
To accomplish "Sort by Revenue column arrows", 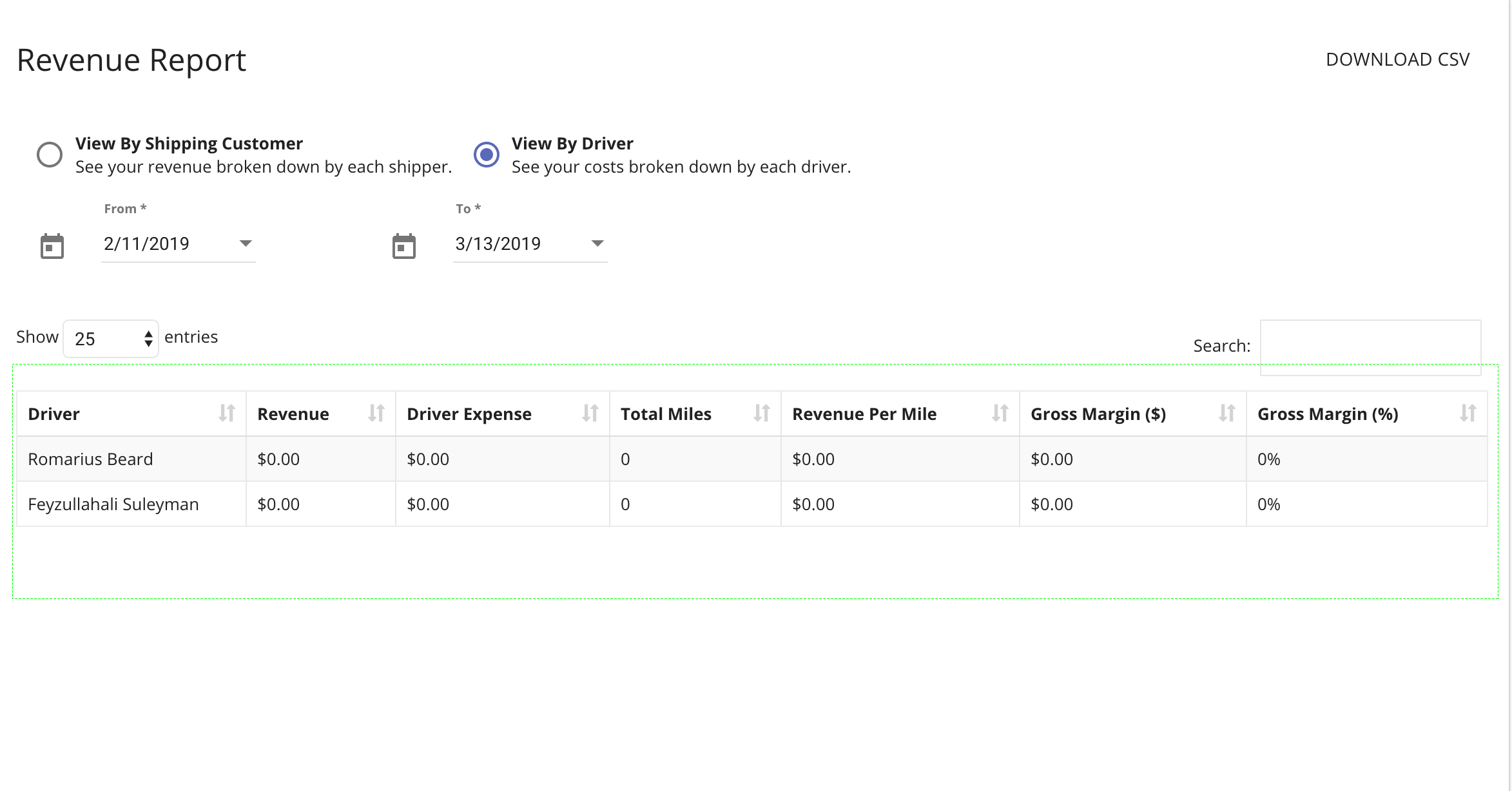I will (x=376, y=413).
